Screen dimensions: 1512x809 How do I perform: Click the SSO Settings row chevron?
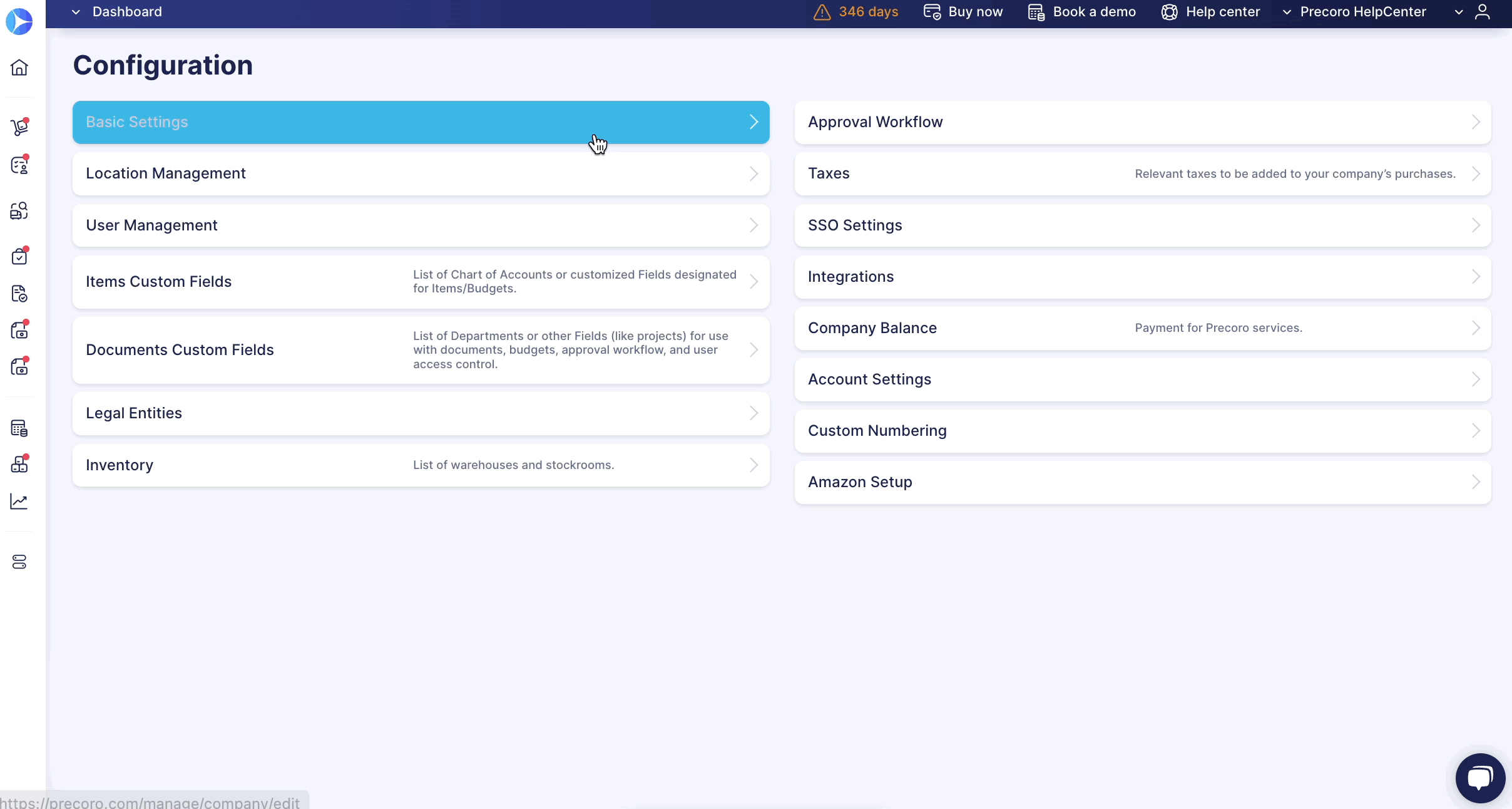1476,225
